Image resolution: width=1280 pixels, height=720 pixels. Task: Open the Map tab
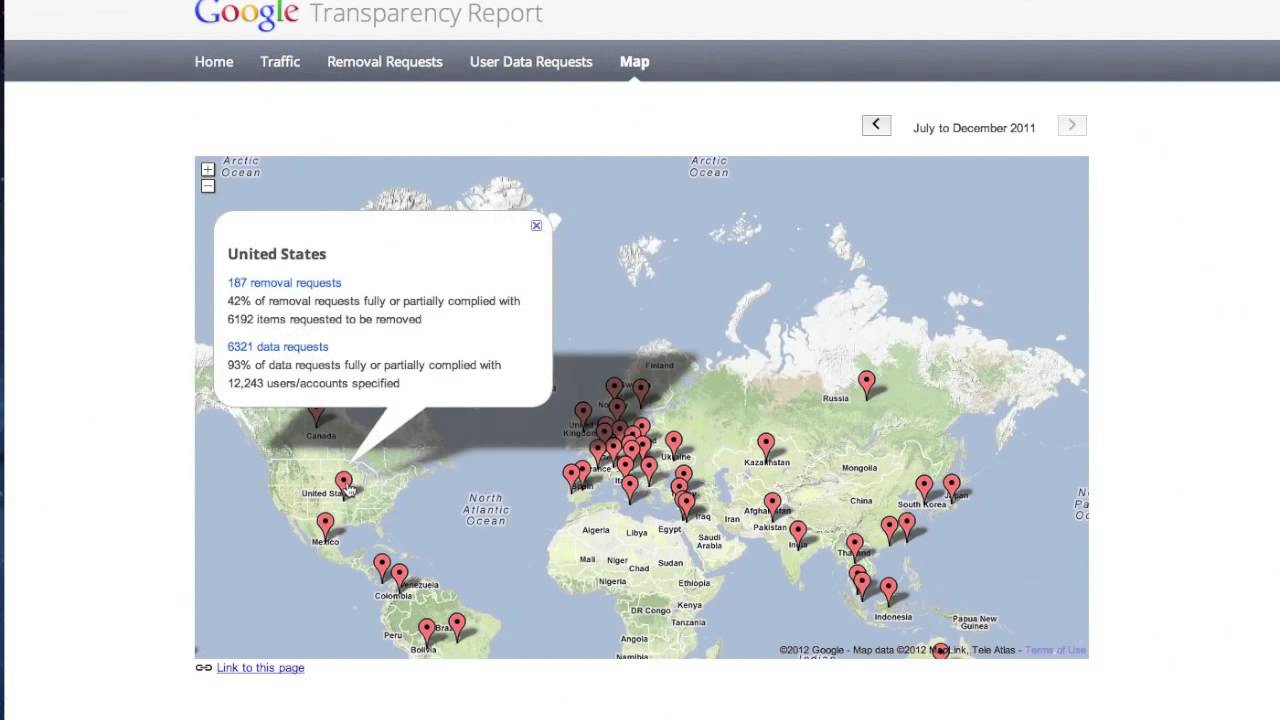(634, 62)
